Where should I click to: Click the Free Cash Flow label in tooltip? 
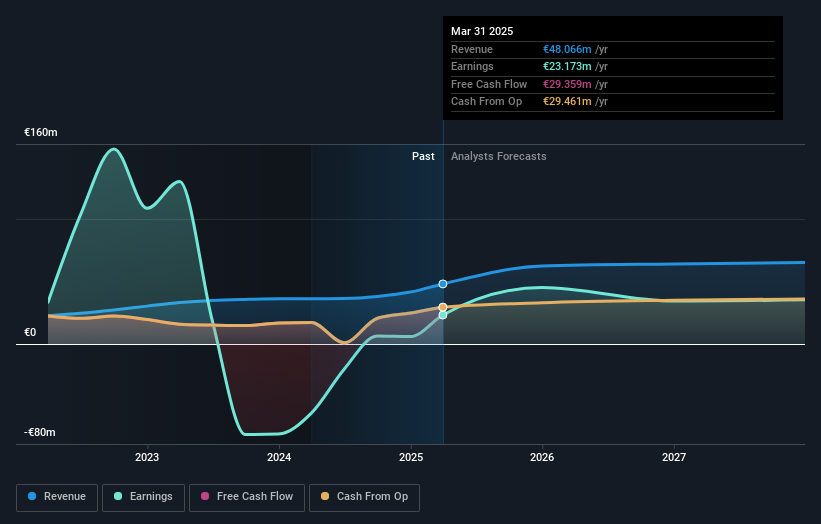489,84
